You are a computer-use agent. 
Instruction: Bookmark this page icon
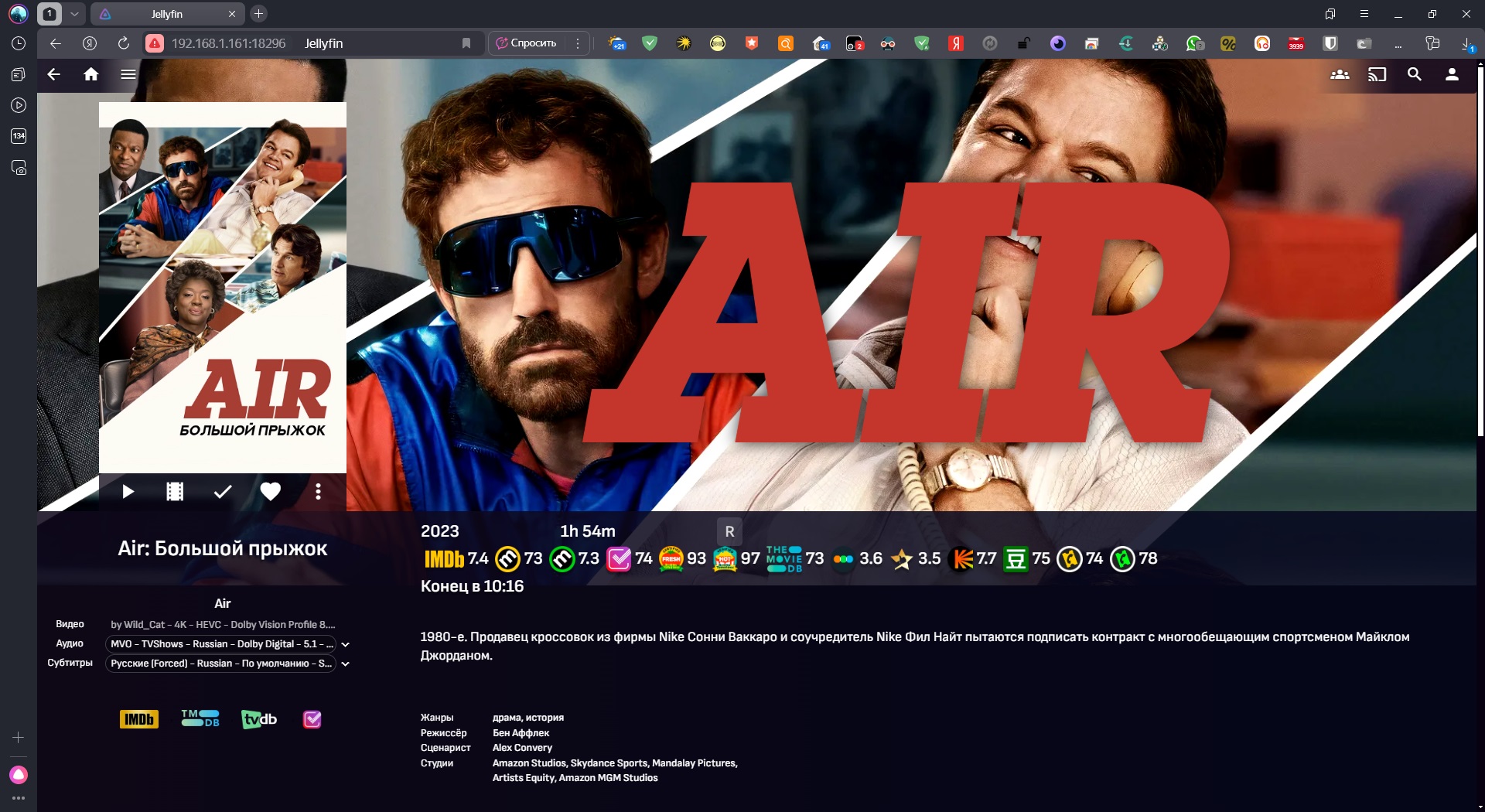466,43
